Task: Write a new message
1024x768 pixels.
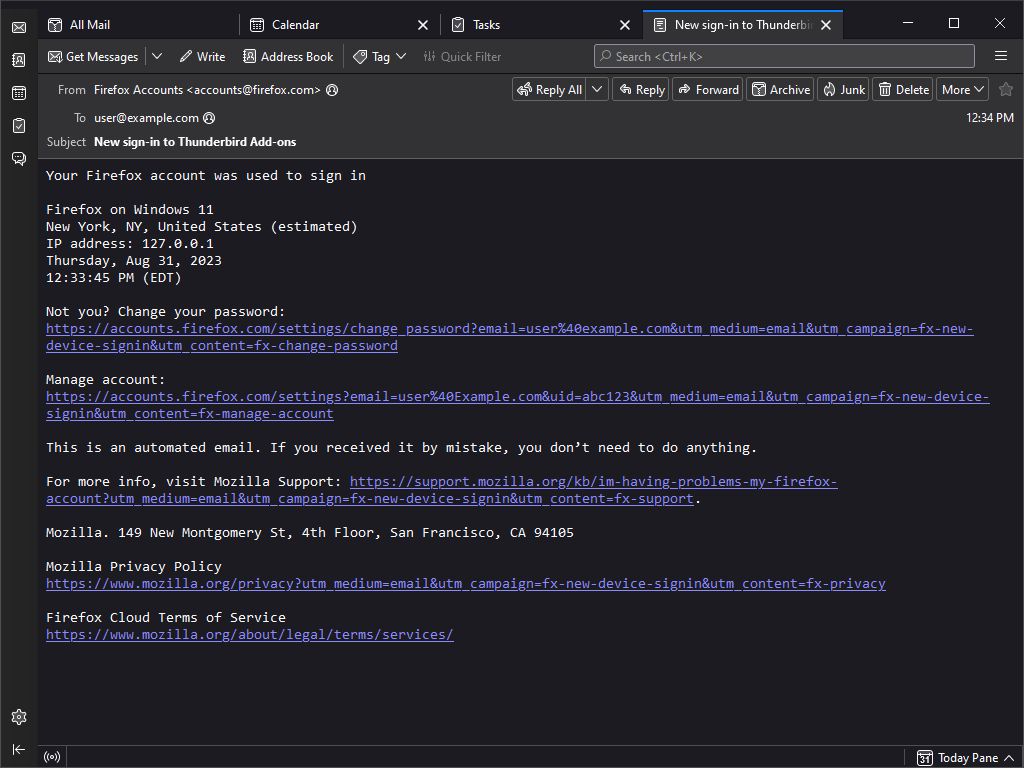Action: pyautogui.click(x=202, y=57)
